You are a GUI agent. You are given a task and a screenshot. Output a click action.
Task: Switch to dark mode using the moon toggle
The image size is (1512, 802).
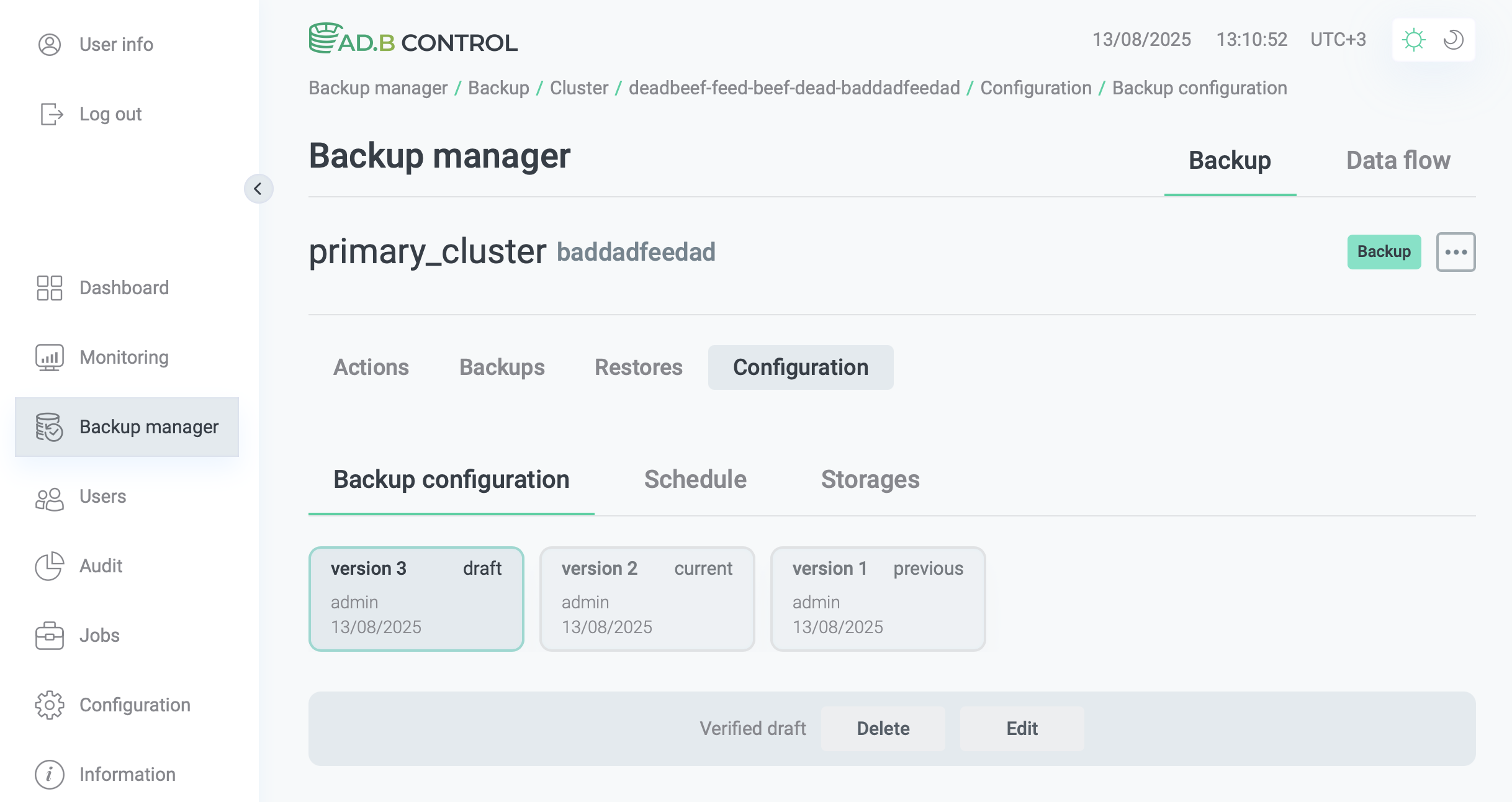click(x=1454, y=39)
